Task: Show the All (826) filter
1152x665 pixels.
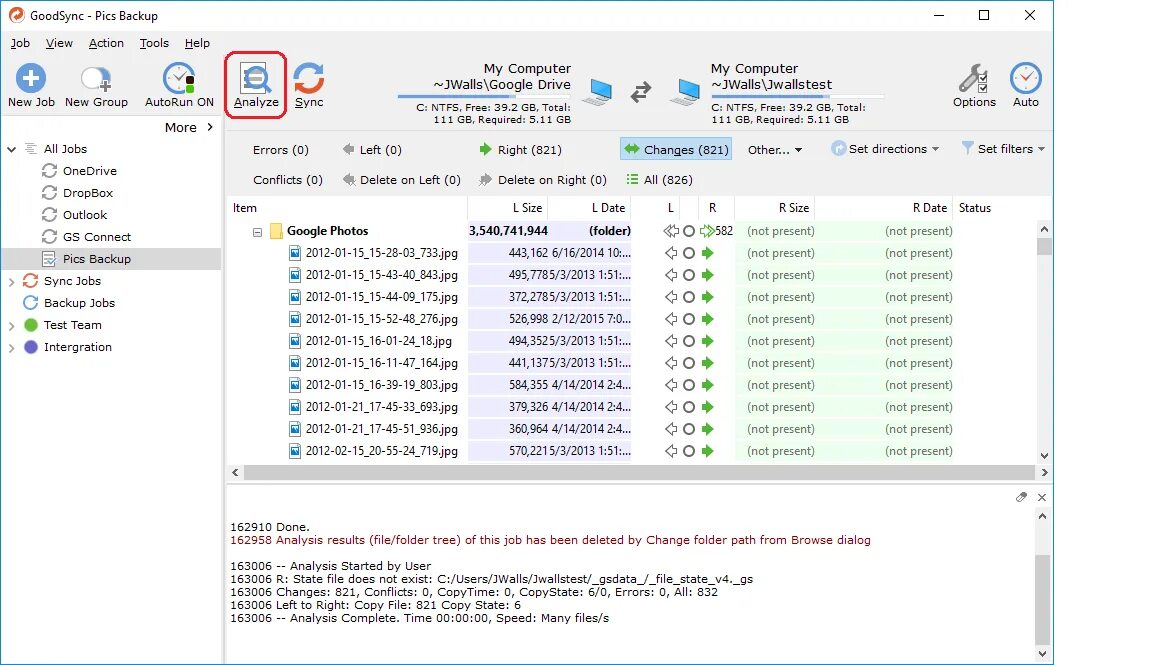Action: click(x=659, y=180)
